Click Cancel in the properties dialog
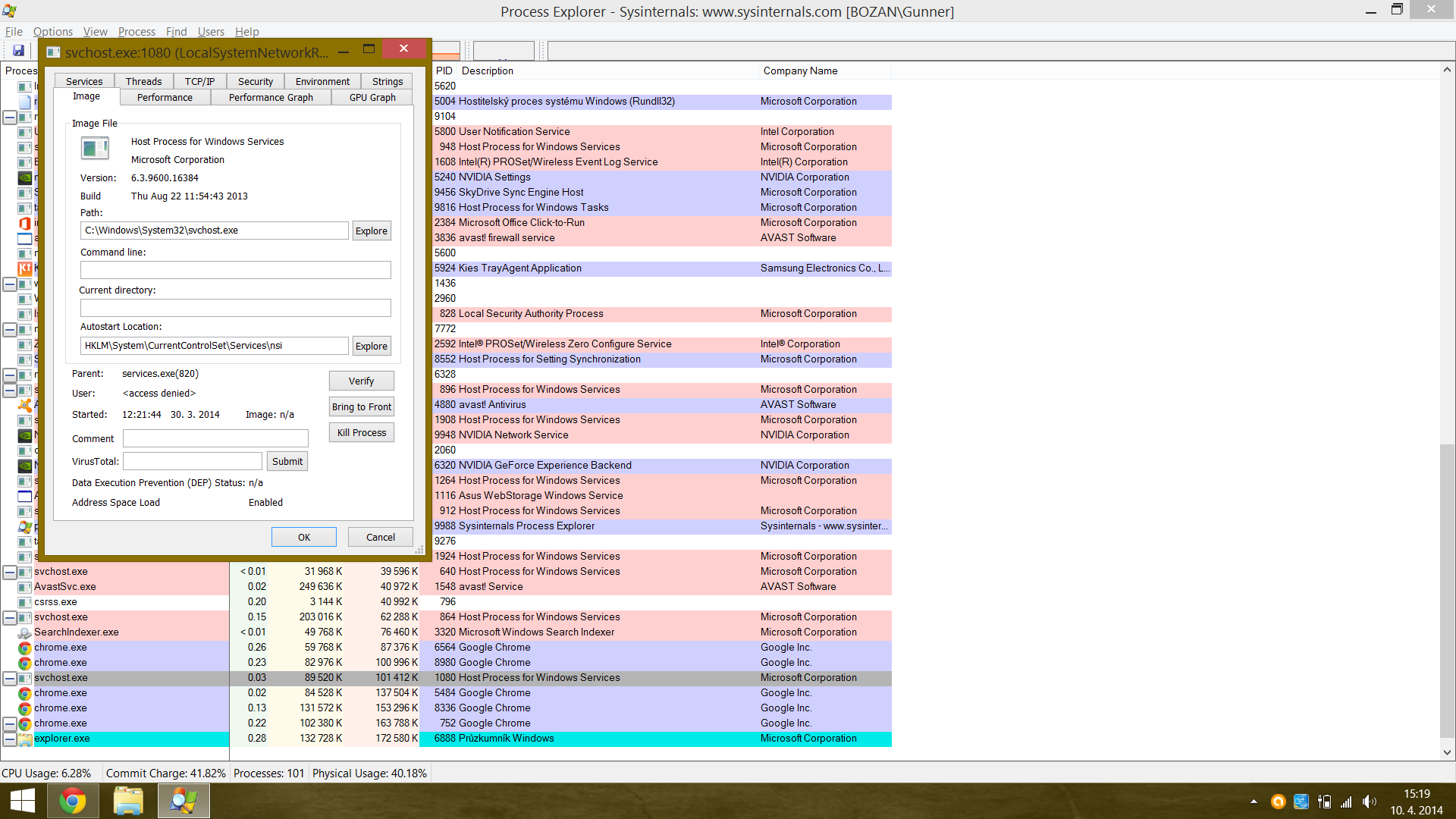The width and height of the screenshot is (1456, 819). click(381, 537)
